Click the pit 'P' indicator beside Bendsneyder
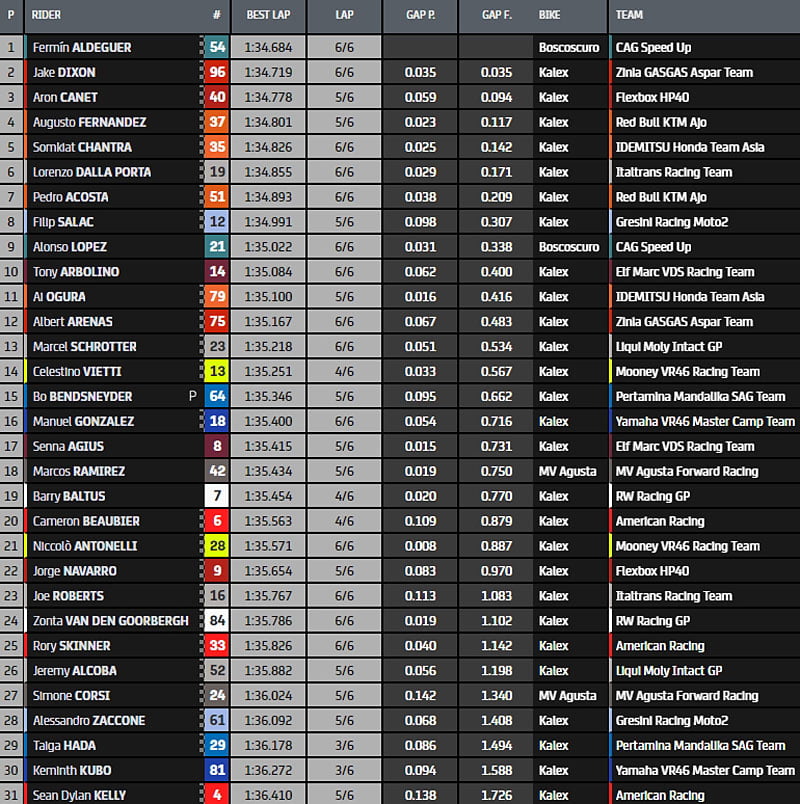Image resolution: width=800 pixels, height=804 pixels. [x=192, y=397]
